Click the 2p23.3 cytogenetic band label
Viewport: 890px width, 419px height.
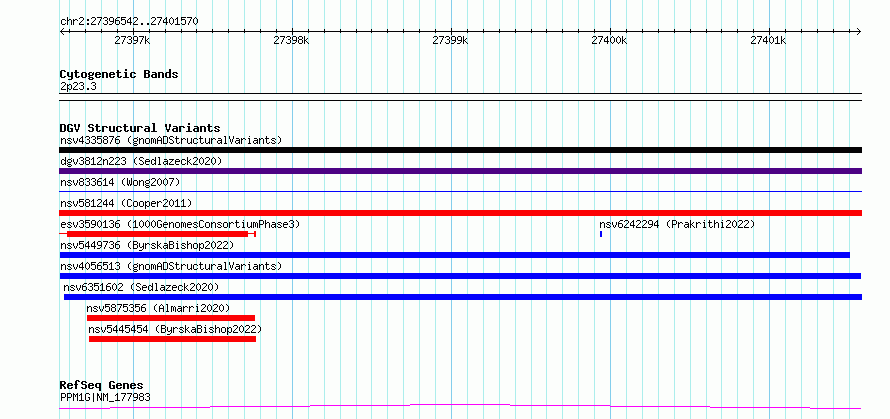[78, 86]
